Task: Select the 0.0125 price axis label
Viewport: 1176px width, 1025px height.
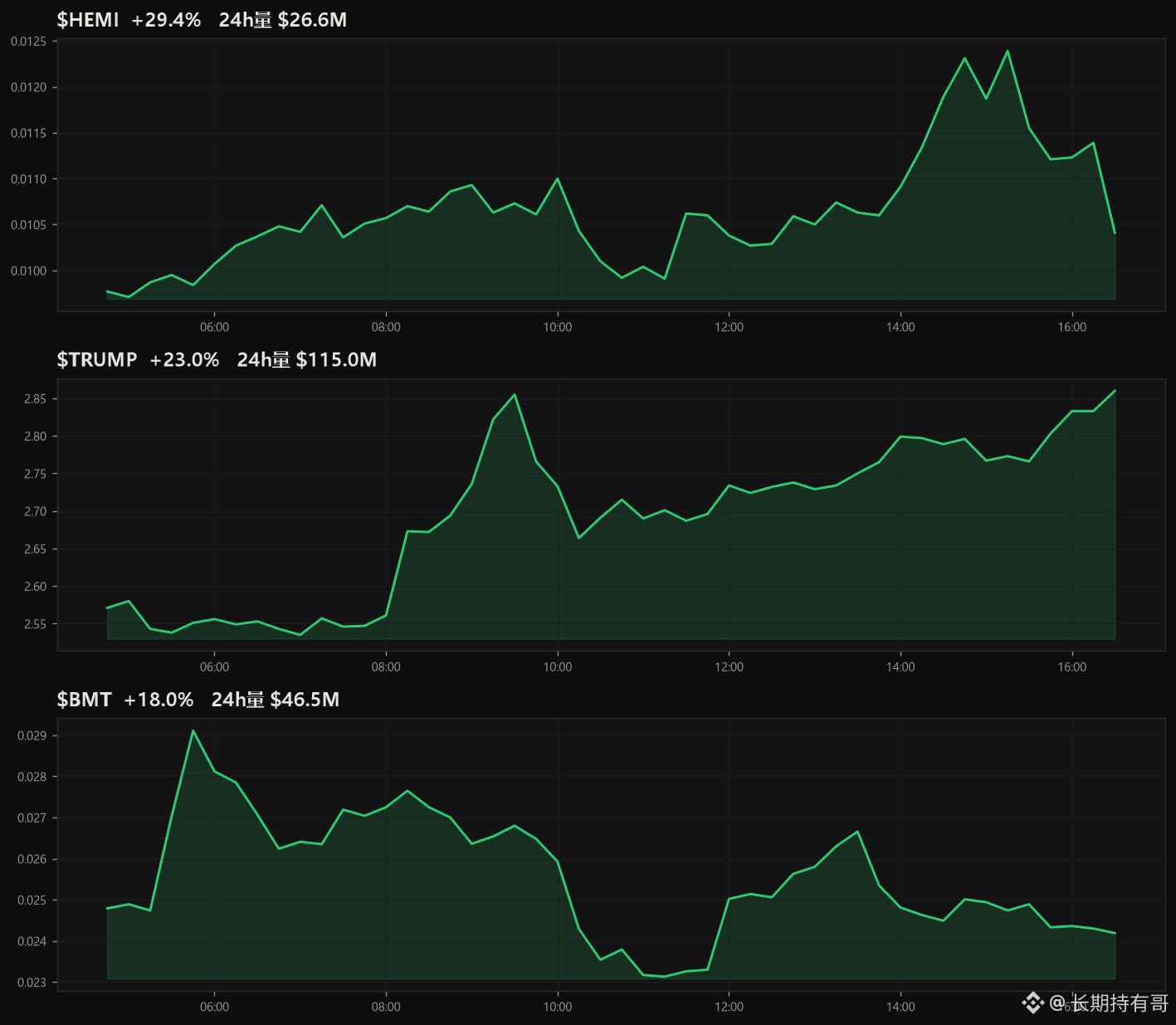Action: [29, 41]
